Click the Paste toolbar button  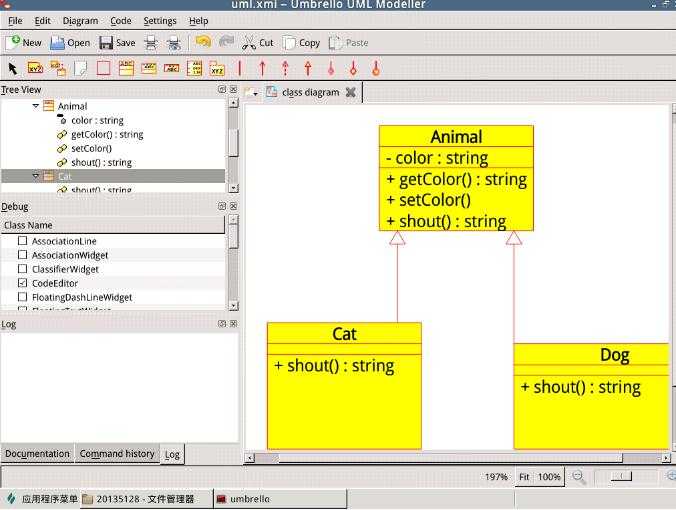pos(348,43)
